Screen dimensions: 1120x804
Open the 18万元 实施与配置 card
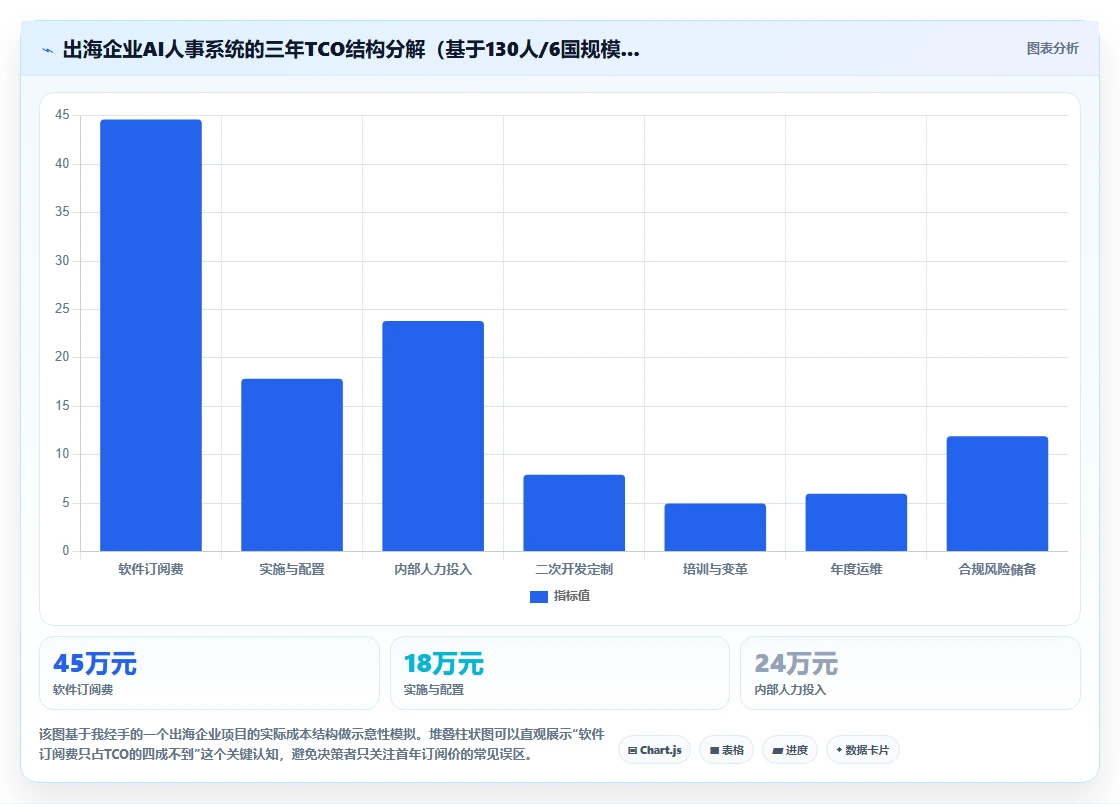tap(559, 673)
